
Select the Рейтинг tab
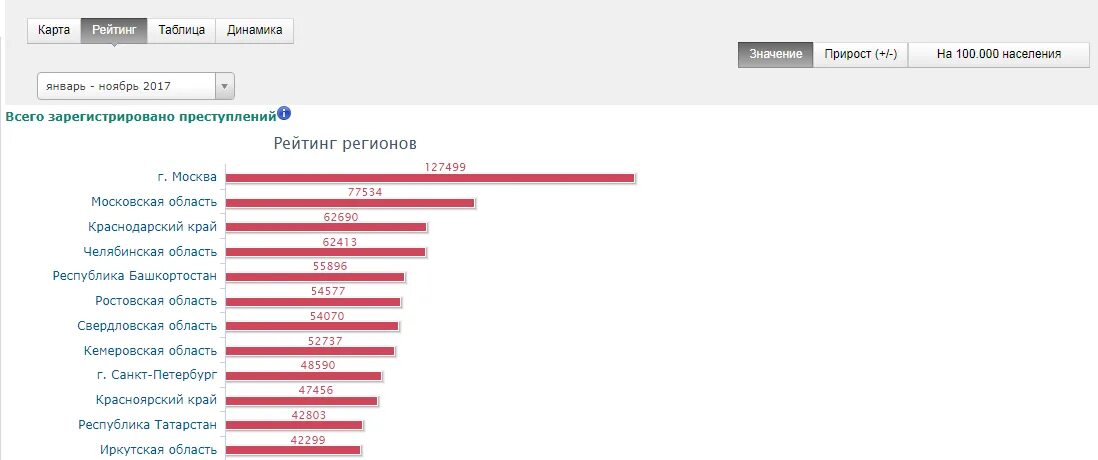(114, 30)
